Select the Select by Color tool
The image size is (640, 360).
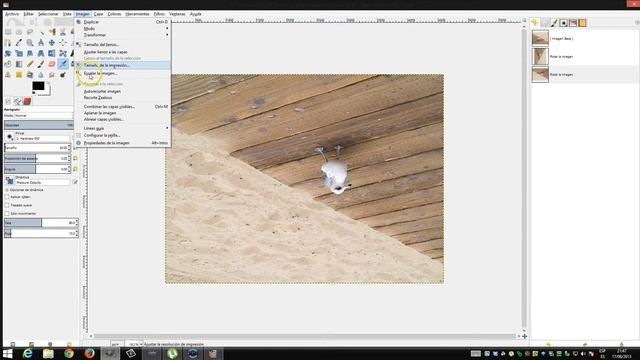click(x=52, y=32)
